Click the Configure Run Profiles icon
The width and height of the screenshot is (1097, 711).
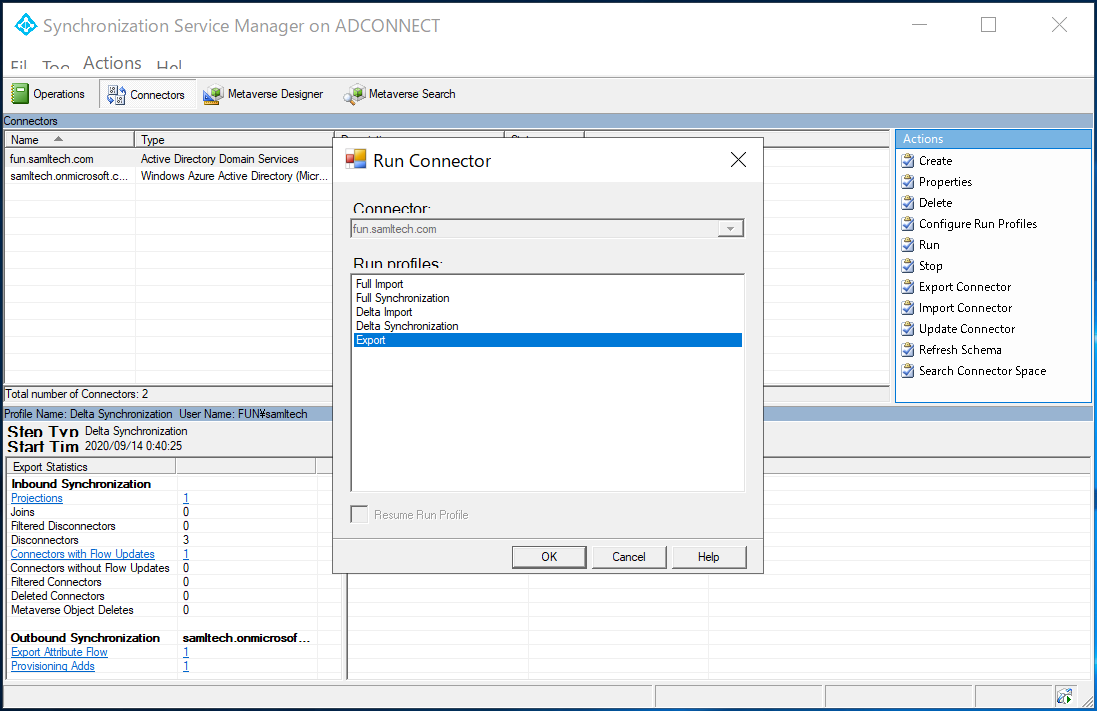(908, 224)
